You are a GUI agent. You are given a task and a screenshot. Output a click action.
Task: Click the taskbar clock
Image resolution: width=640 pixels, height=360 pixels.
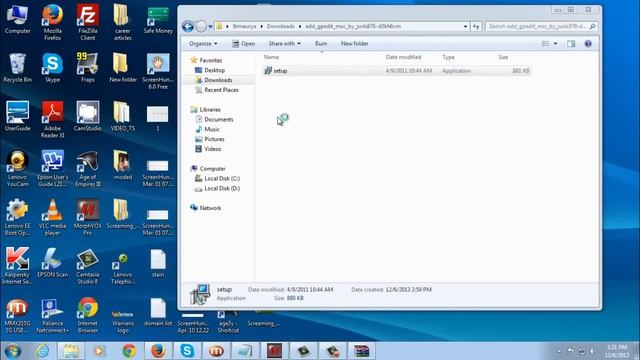(x=616, y=351)
